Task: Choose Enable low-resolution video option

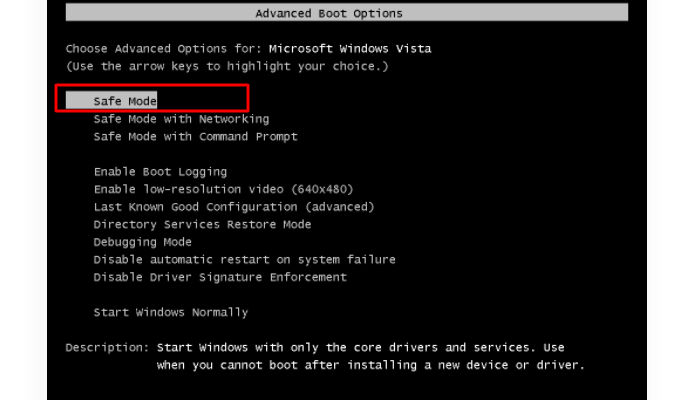Action: click(223, 189)
